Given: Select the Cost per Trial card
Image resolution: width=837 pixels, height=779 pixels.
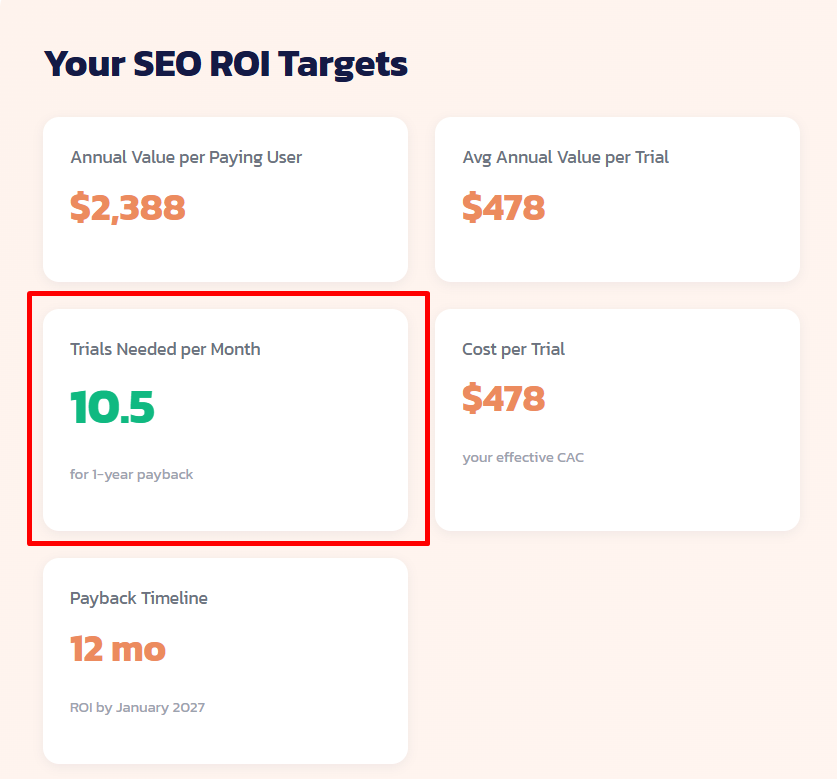Looking at the screenshot, I should (617, 420).
